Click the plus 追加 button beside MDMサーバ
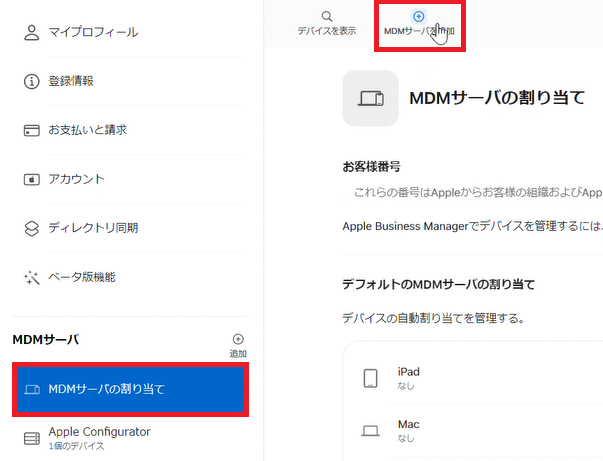Viewport: 603px width, 461px height. pyautogui.click(x=238, y=345)
